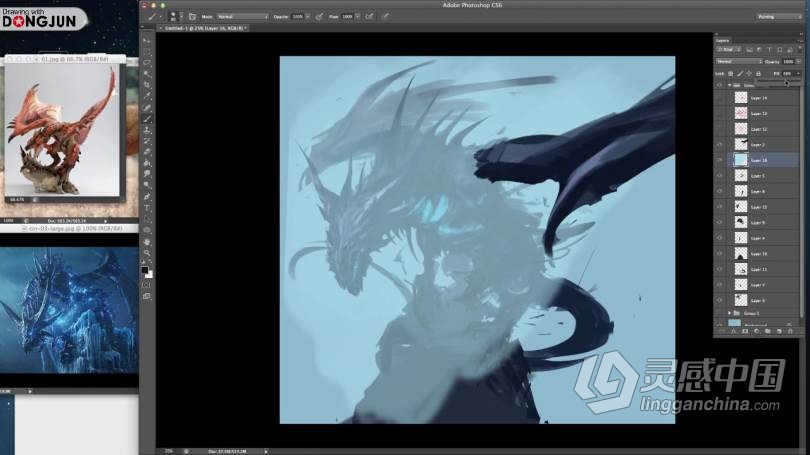Image resolution: width=810 pixels, height=455 pixels.
Task: Toggle visibility of Layer 9
Action: click(x=720, y=223)
